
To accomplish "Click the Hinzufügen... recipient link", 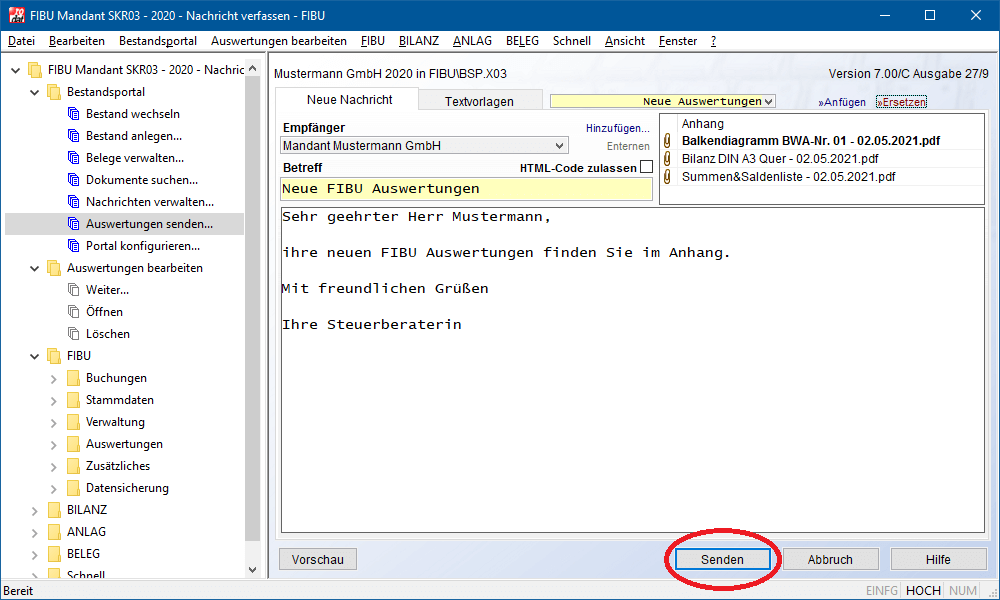I will (617, 128).
